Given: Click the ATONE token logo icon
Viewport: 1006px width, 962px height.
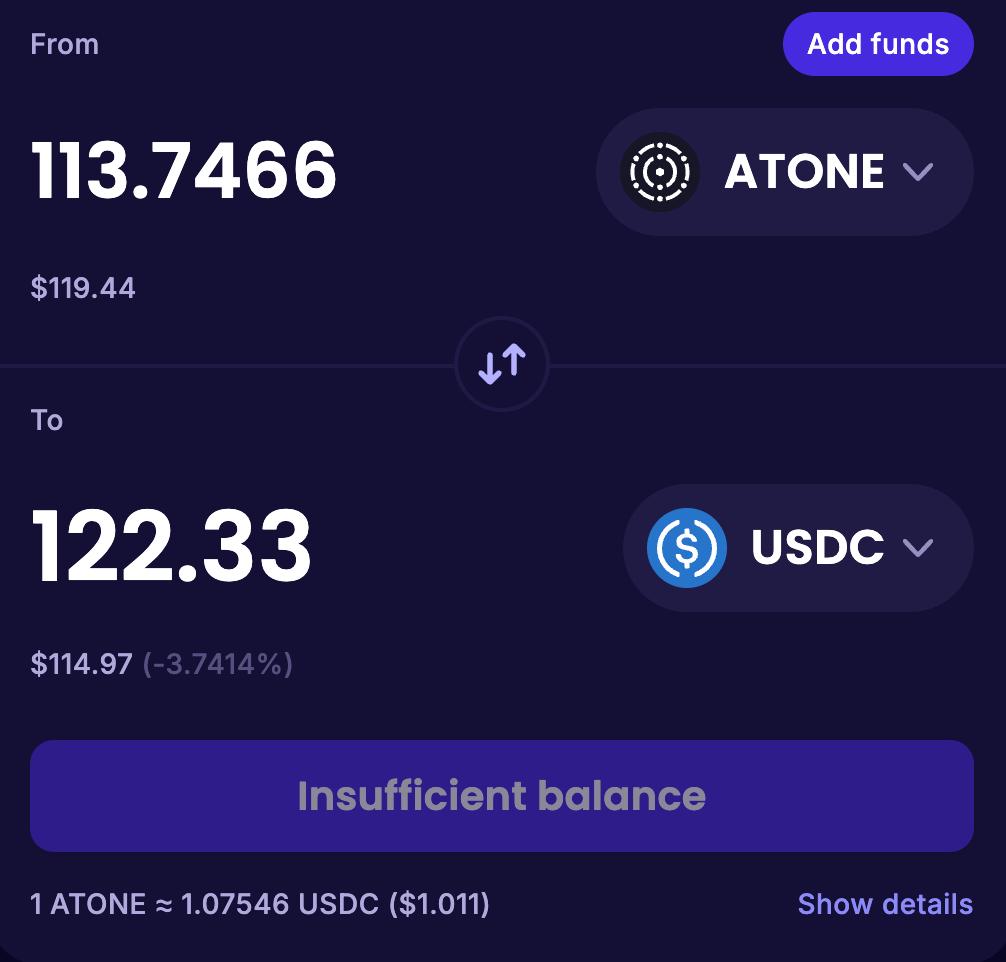Looking at the screenshot, I should (659, 172).
